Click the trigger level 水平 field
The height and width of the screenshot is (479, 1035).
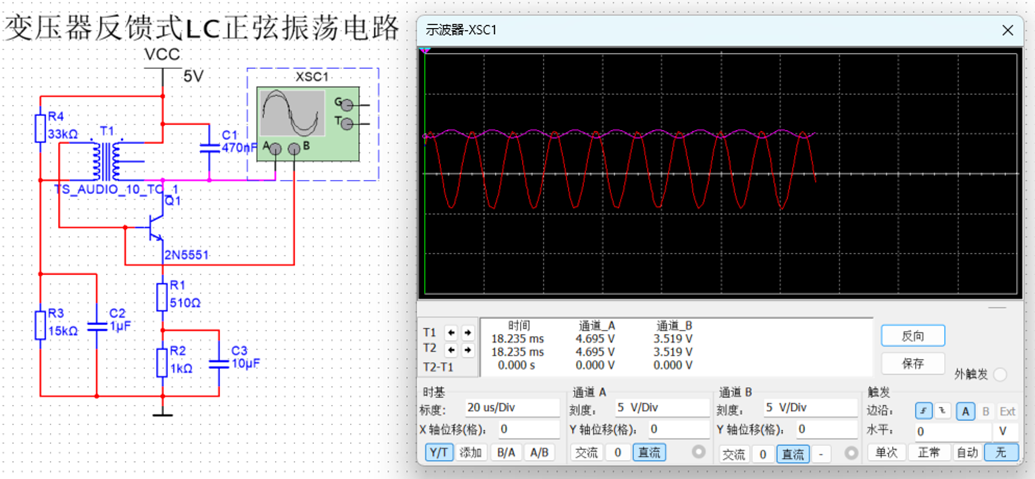952,431
